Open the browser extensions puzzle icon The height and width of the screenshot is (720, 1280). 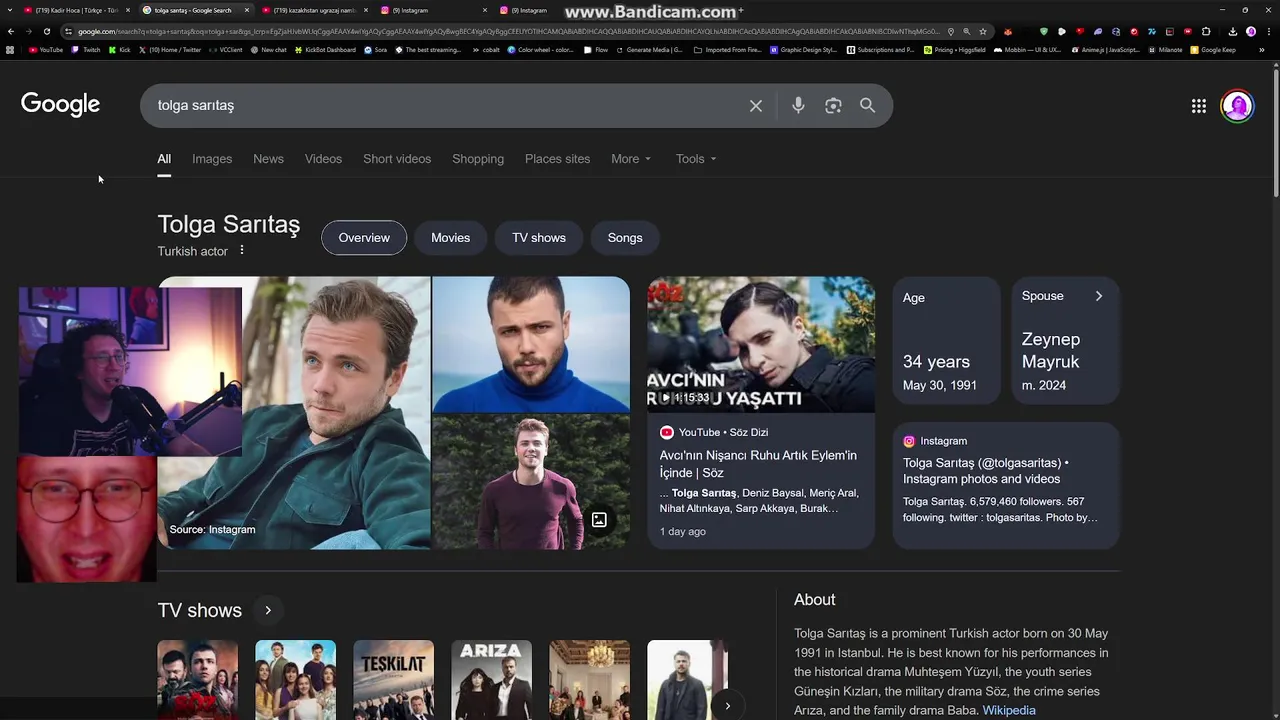click(1206, 31)
